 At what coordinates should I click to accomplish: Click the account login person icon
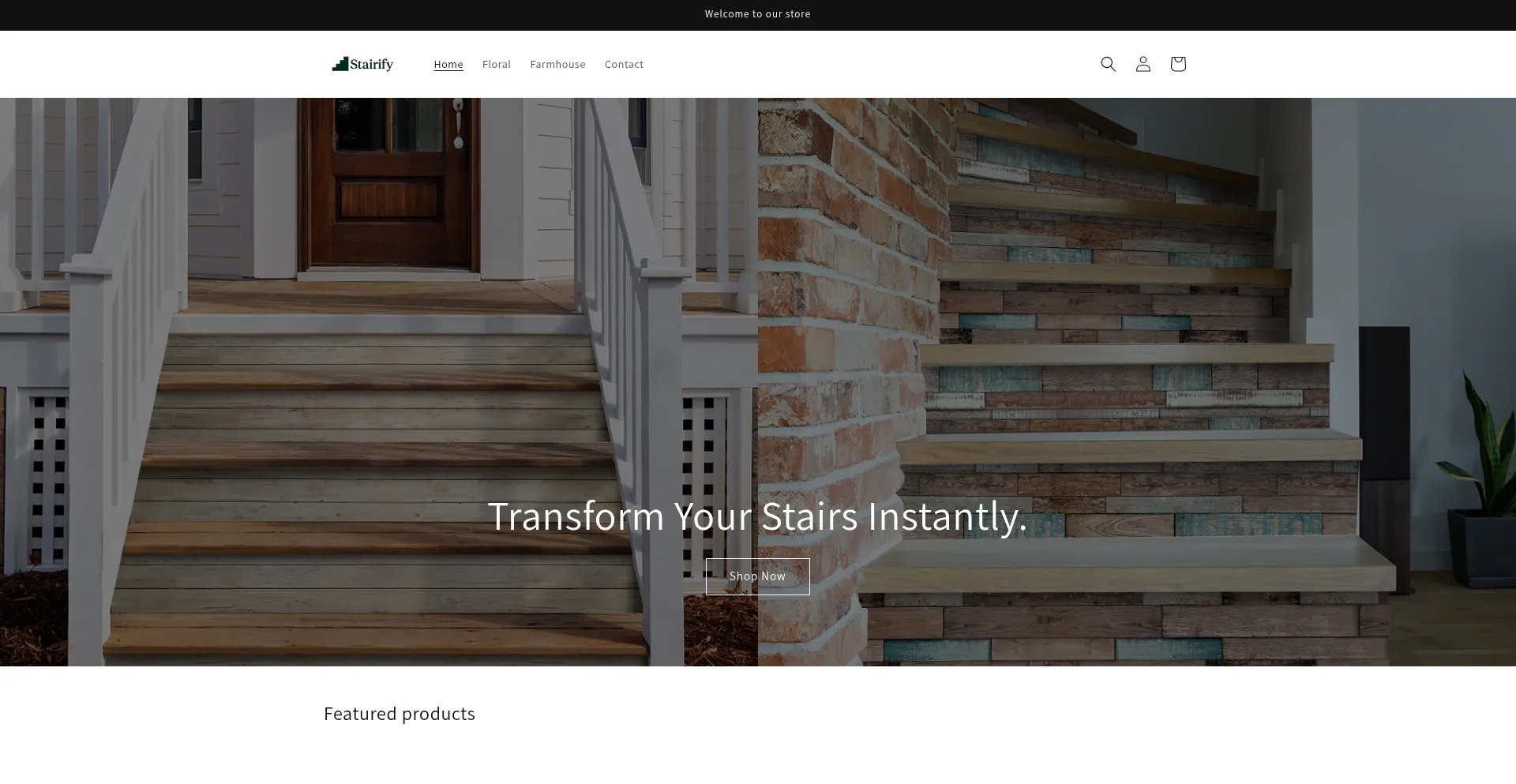[x=1143, y=64]
